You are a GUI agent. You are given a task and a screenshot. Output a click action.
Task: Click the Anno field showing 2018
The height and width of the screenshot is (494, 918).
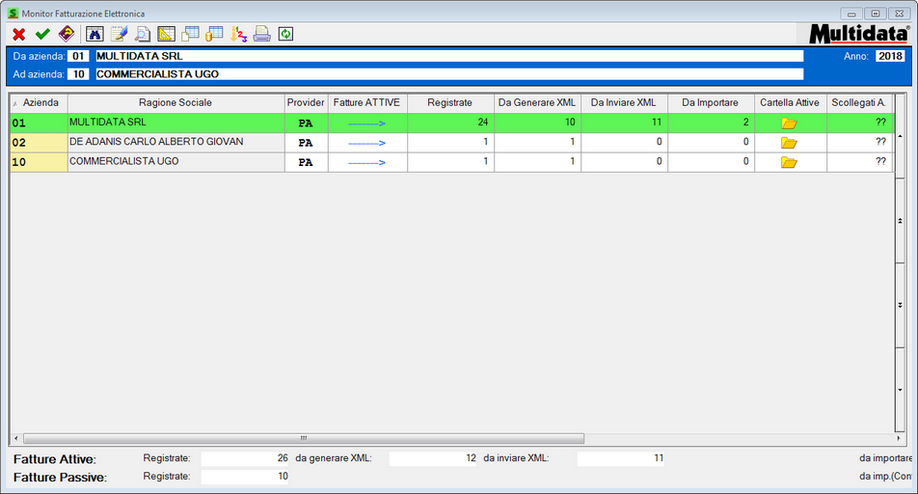[890, 56]
